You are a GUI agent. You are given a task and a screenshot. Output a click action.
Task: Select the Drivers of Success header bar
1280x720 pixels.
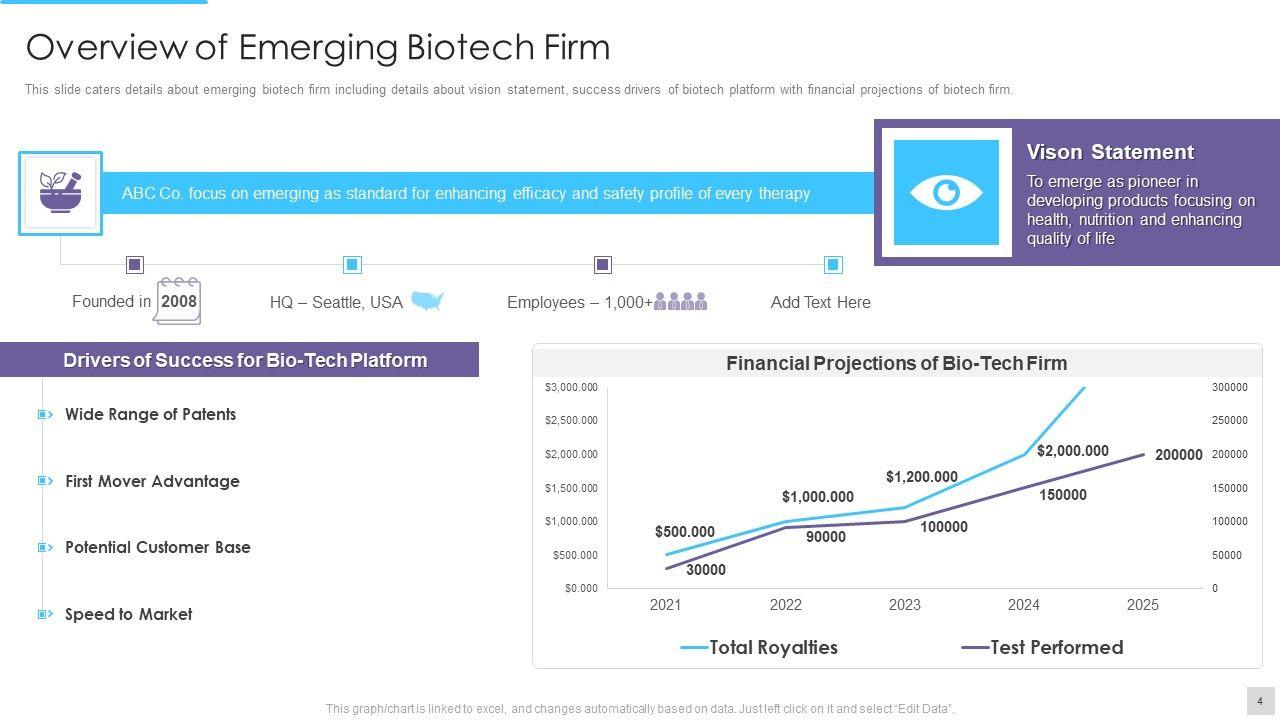coord(240,360)
